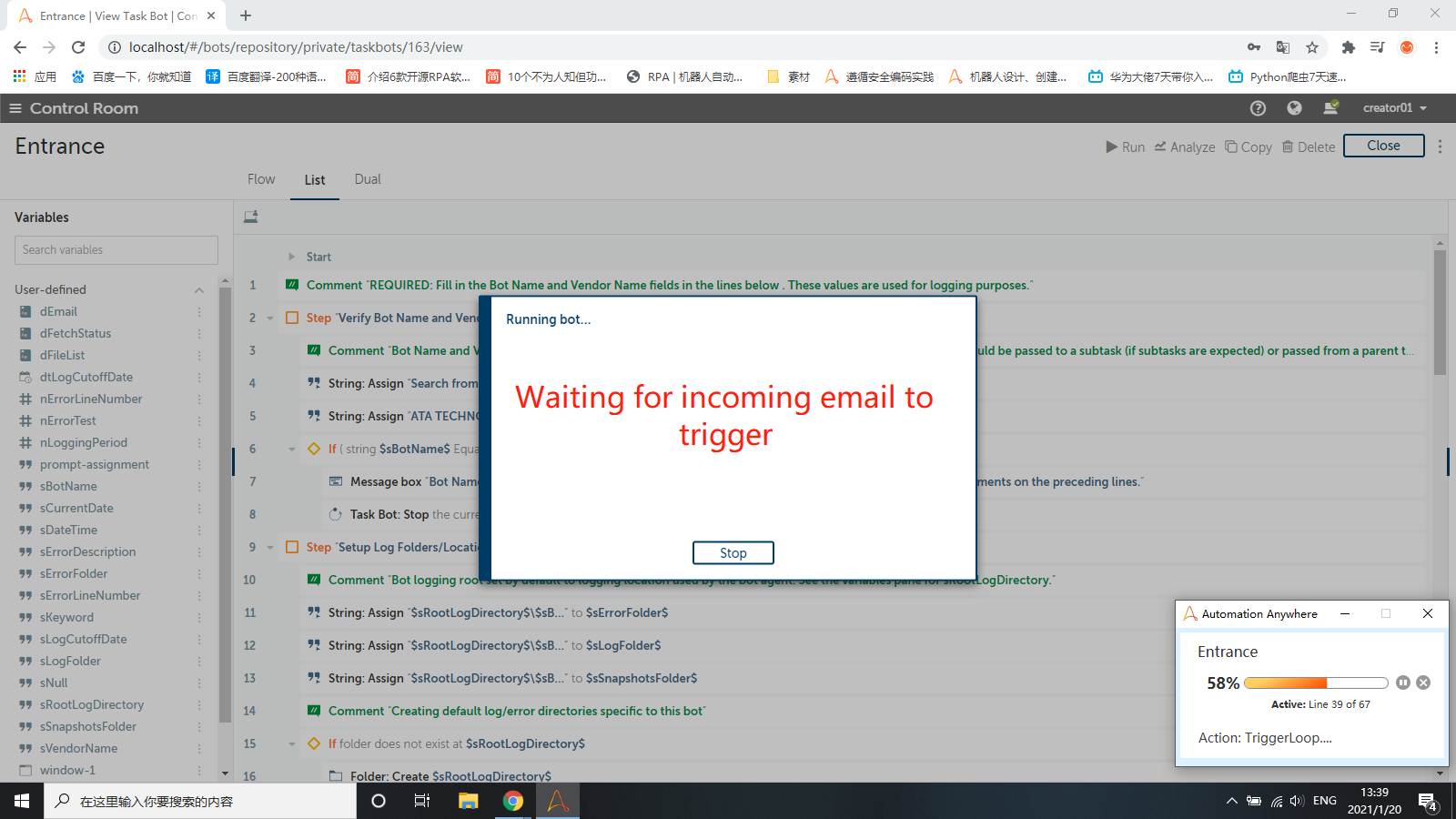Click the 58% progress bar
This screenshot has height=819, width=1456.
[x=1316, y=682]
